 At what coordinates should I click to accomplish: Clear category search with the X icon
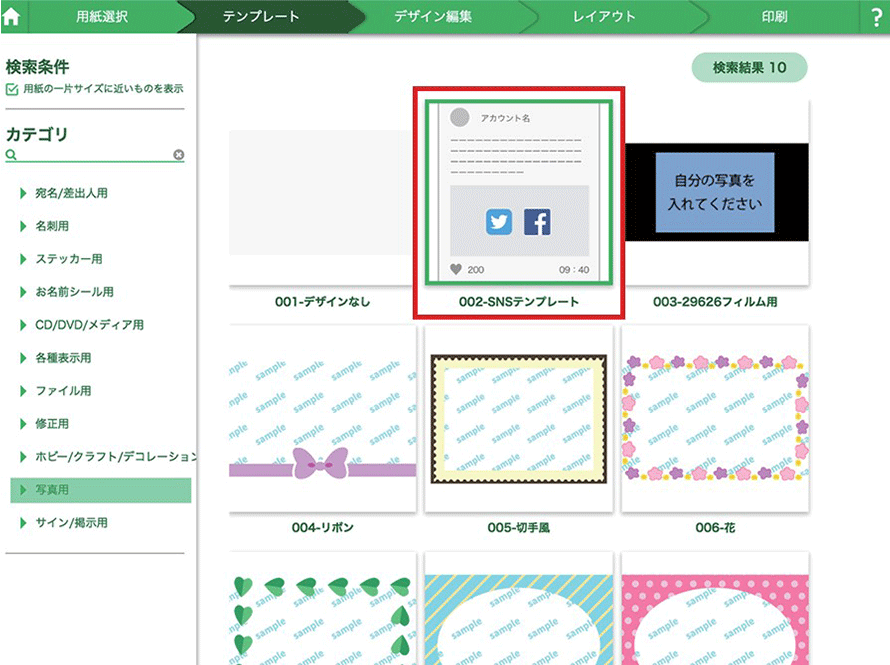coord(178,155)
